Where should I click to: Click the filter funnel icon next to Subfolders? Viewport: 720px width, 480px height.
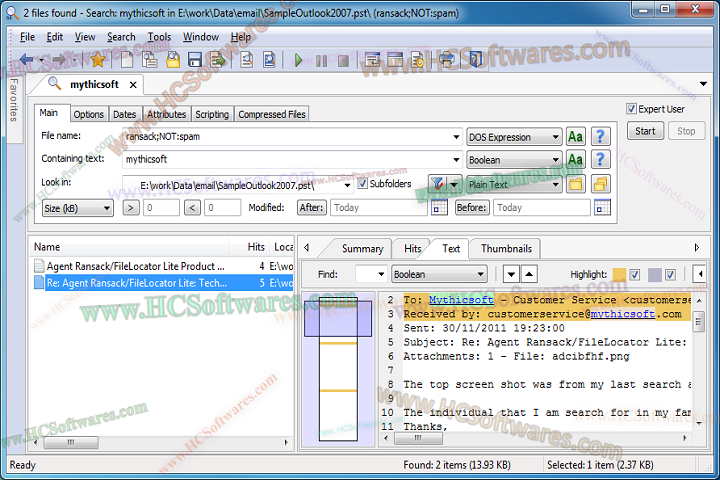[x=438, y=184]
